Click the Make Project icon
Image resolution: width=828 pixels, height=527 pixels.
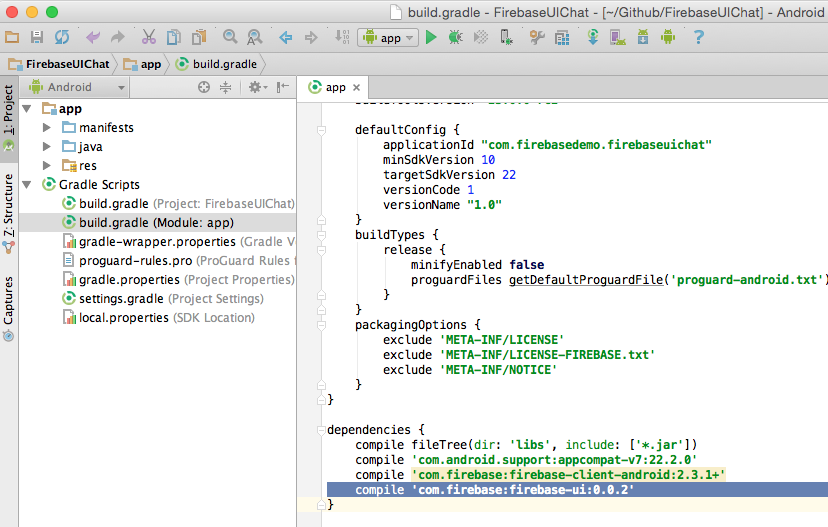pos(342,37)
